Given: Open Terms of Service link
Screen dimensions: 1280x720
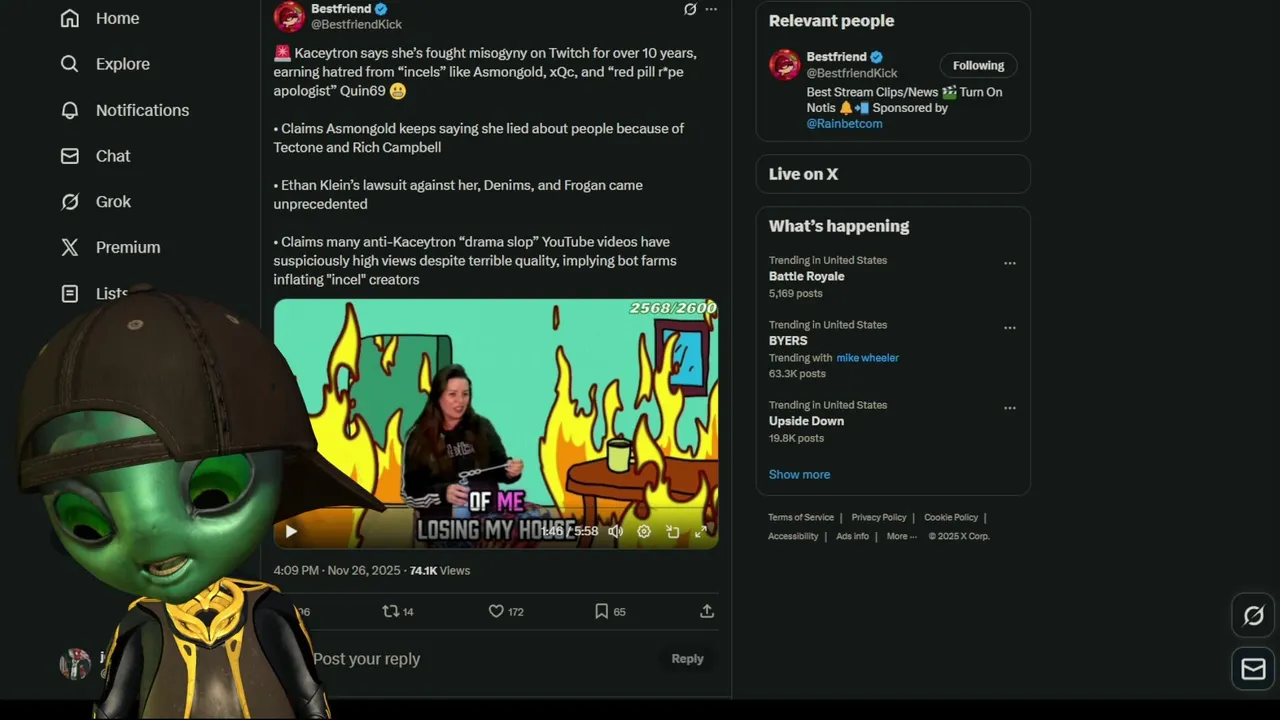Looking at the screenshot, I should (x=801, y=518).
